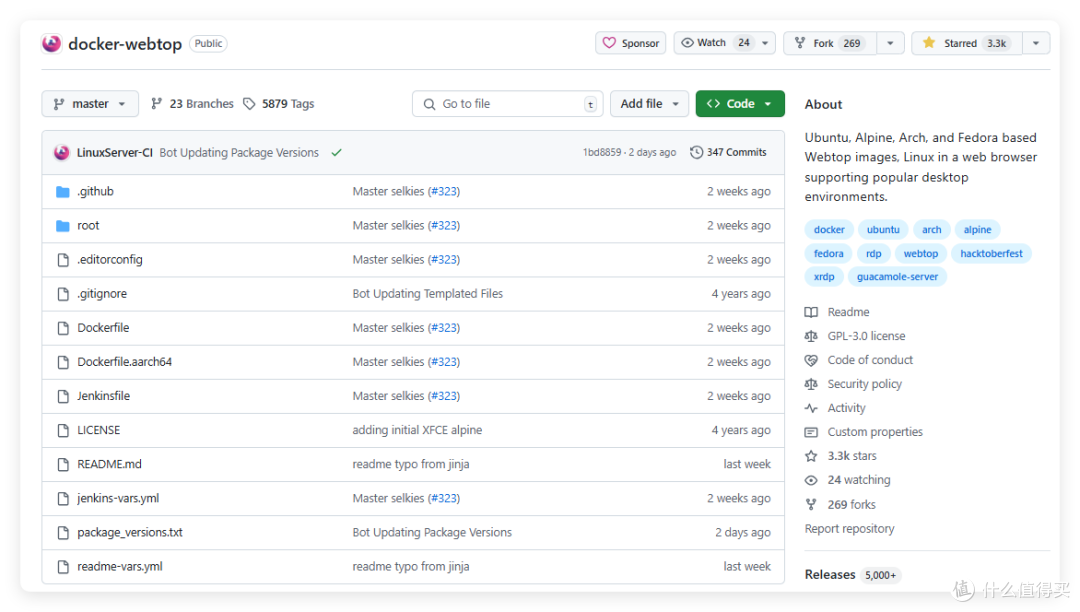Select the guacamole-server topic tag

[897, 277]
